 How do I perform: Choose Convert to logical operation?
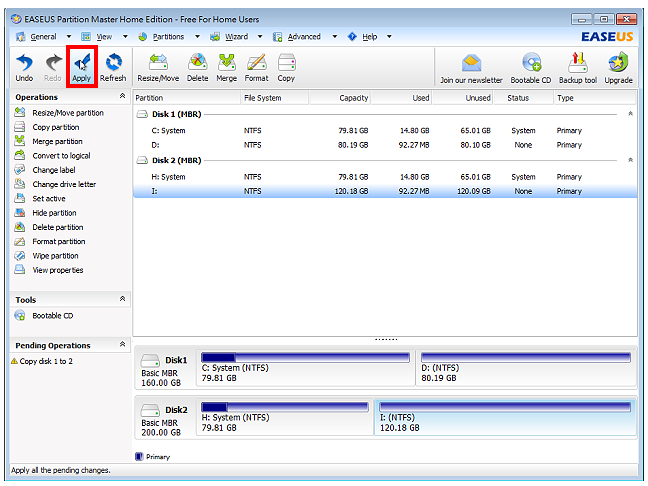click(52, 156)
